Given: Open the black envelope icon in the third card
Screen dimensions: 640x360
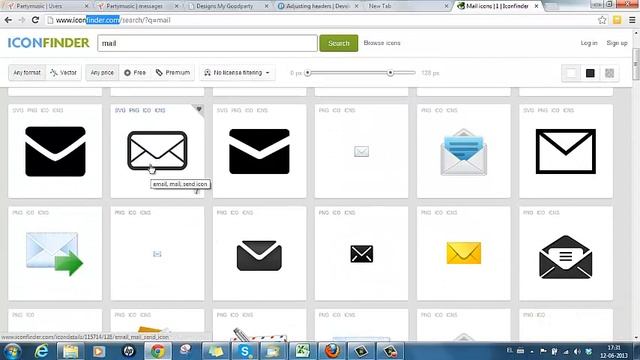Looking at the screenshot, I should point(259,151).
